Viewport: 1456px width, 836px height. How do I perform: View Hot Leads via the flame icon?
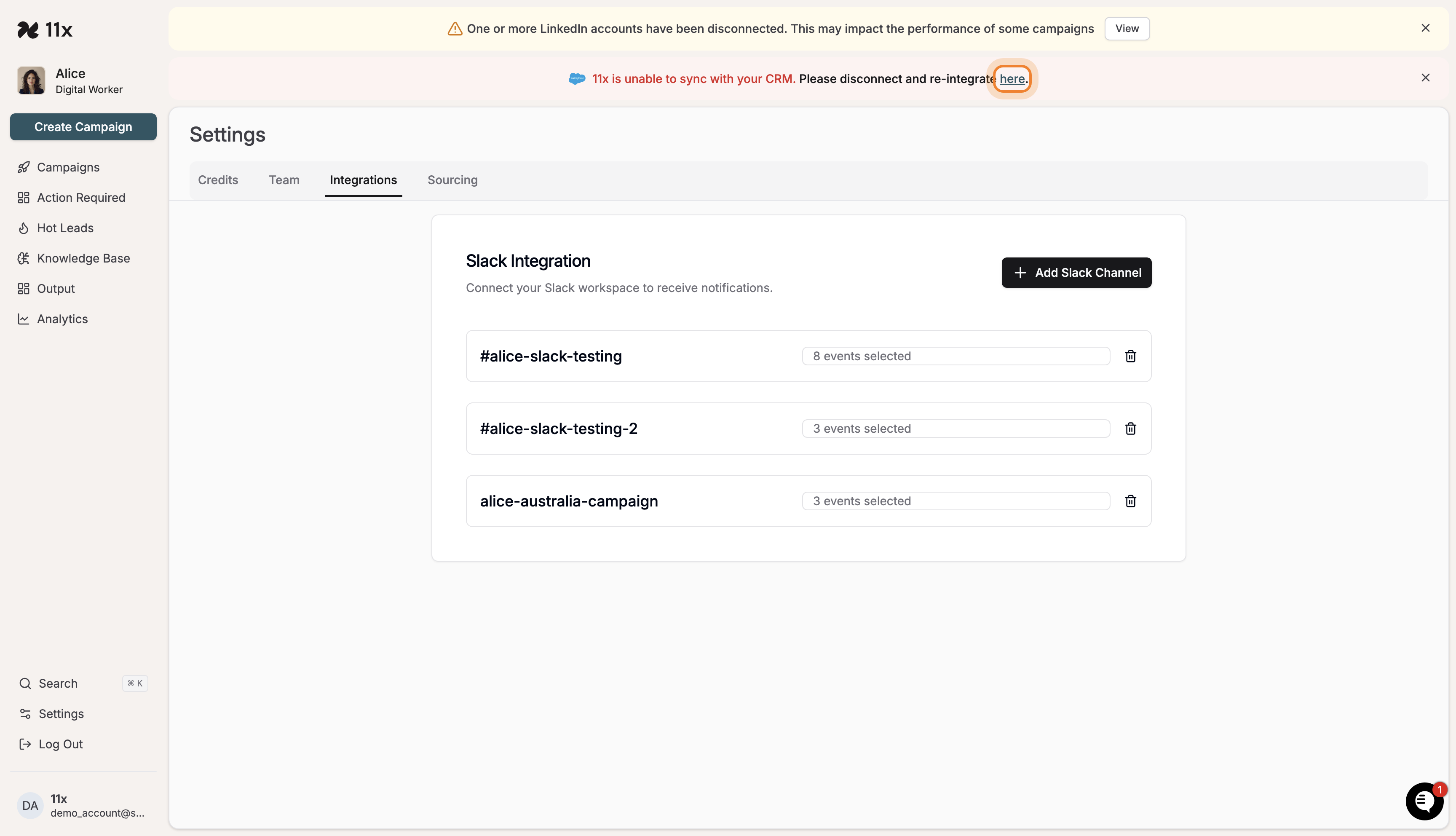pyautogui.click(x=65, y=228)
